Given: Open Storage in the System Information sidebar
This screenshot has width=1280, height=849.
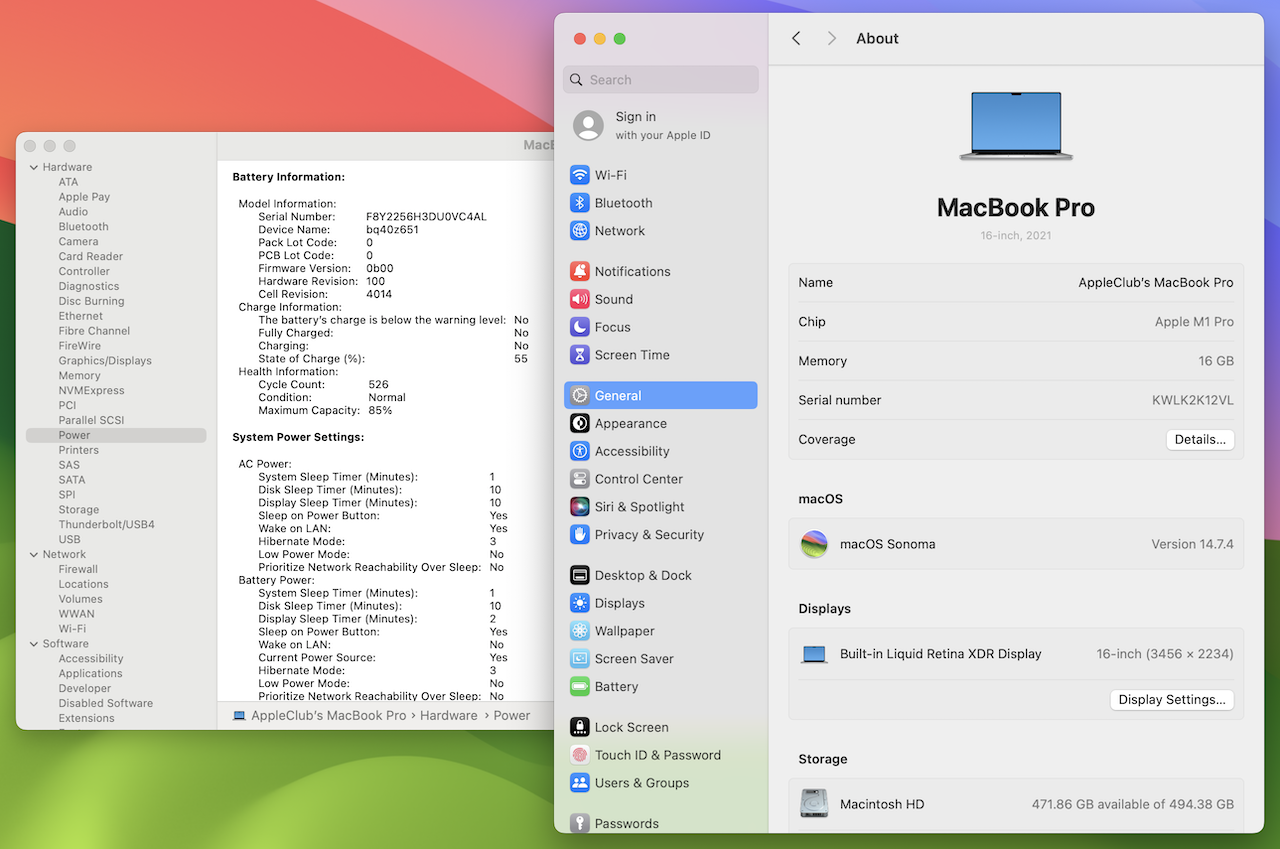Looking at the screenshot, I should click(78, 509).
